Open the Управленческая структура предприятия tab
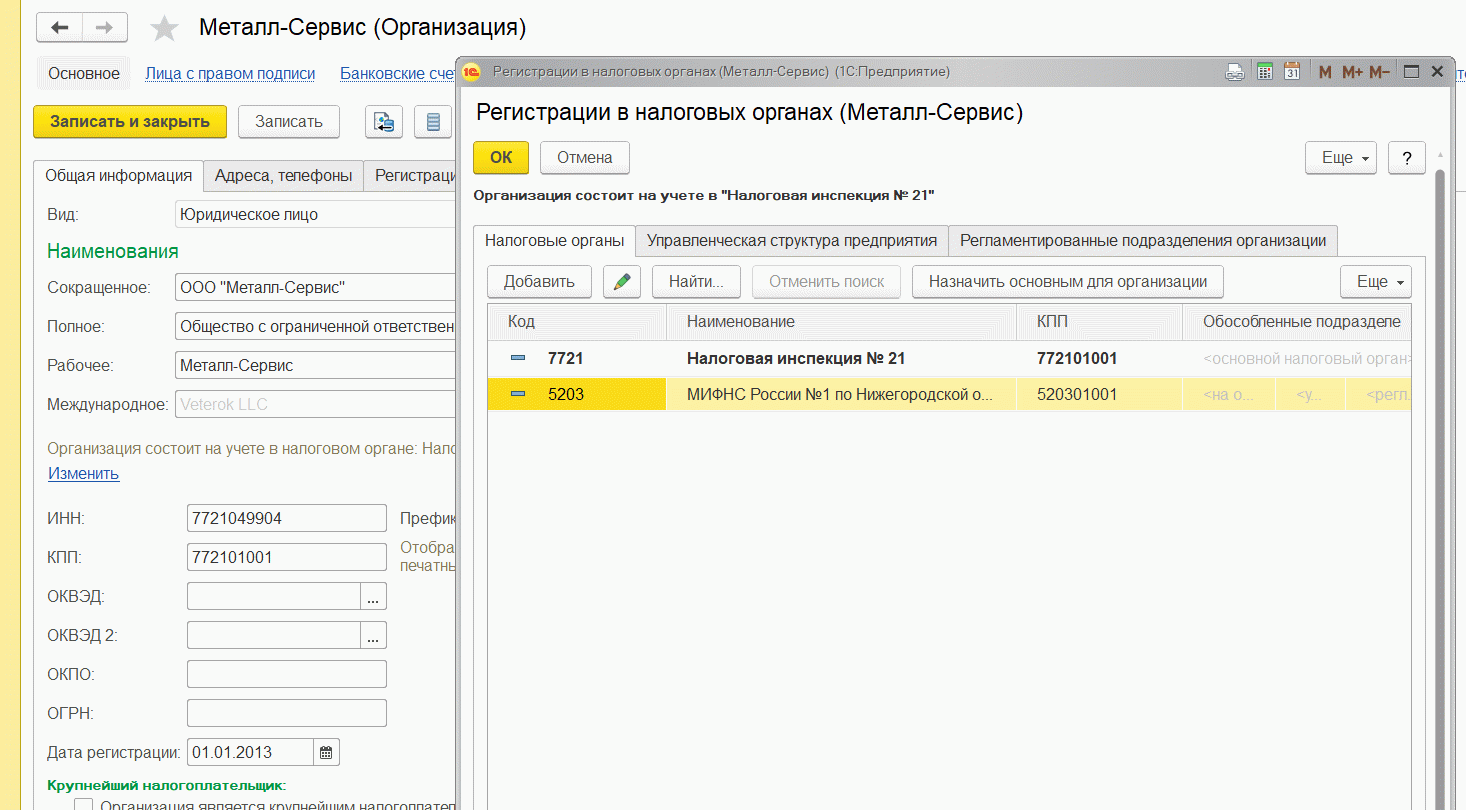Viewport: 1466px width, 810px height. 791,240
